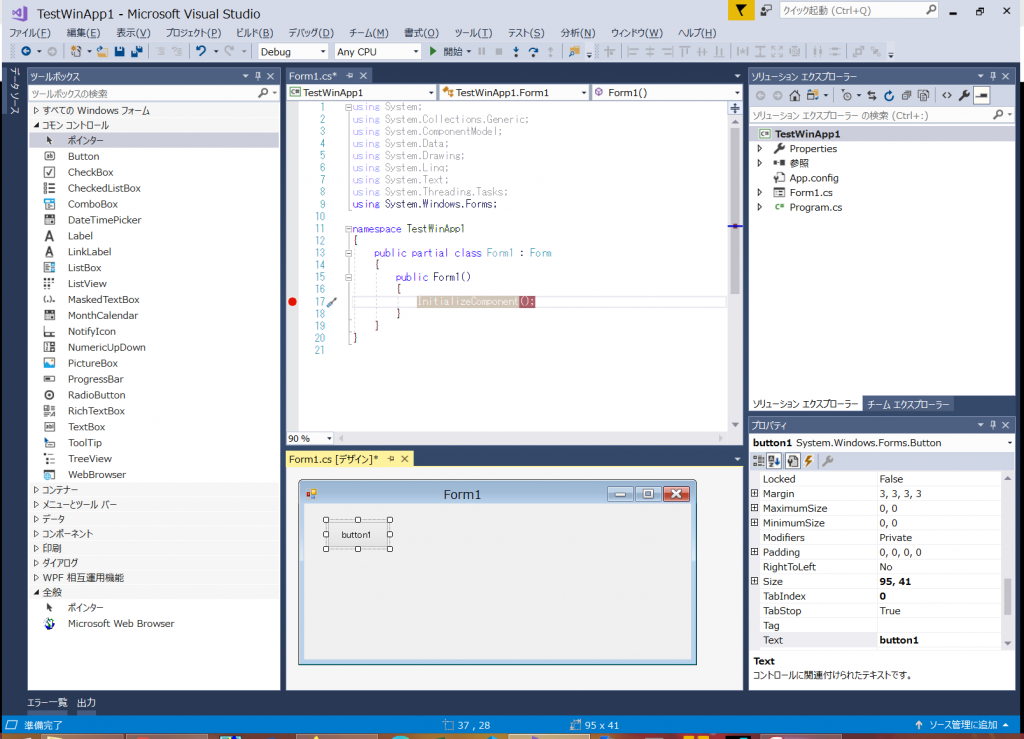Start debugging with the green play icon
1024x739 pixels.
(x=432, y=52)
